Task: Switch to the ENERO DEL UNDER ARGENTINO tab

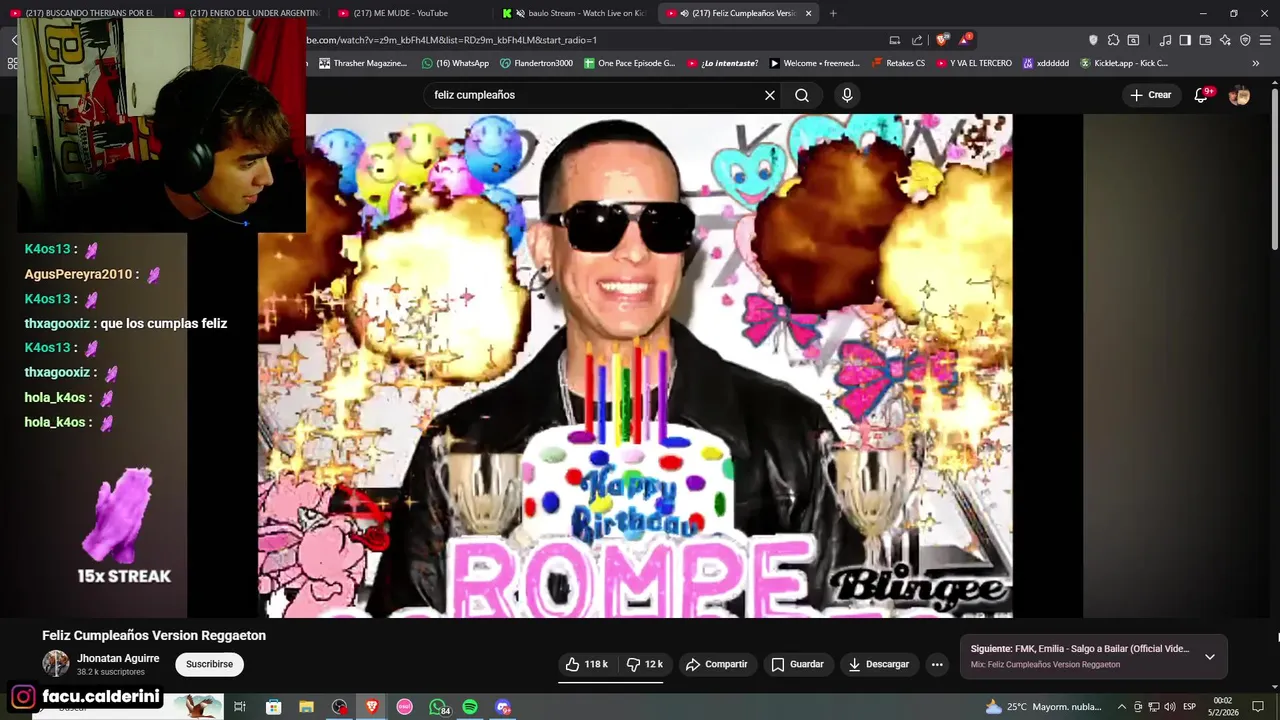Action: tap(245, 13)
